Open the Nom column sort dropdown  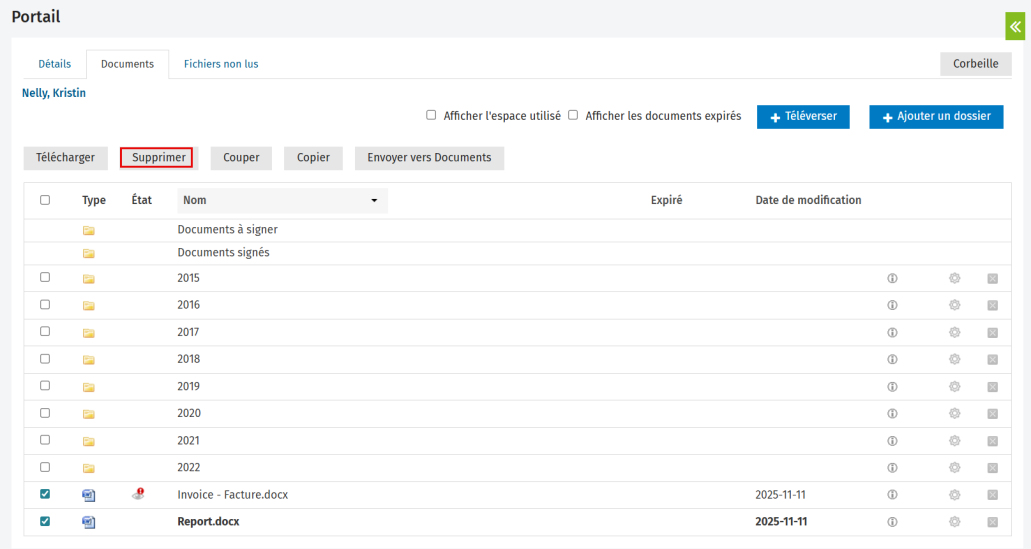tap(374, 201)
